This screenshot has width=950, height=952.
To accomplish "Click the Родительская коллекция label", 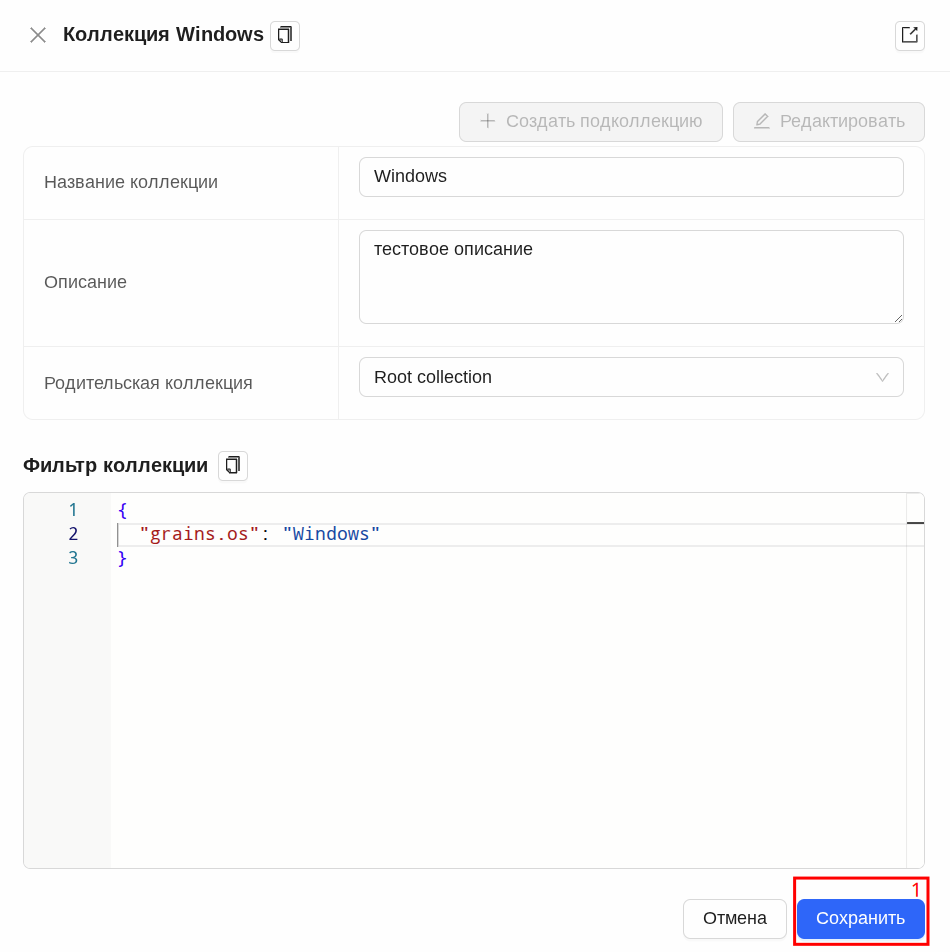I will tap(148, 383).
